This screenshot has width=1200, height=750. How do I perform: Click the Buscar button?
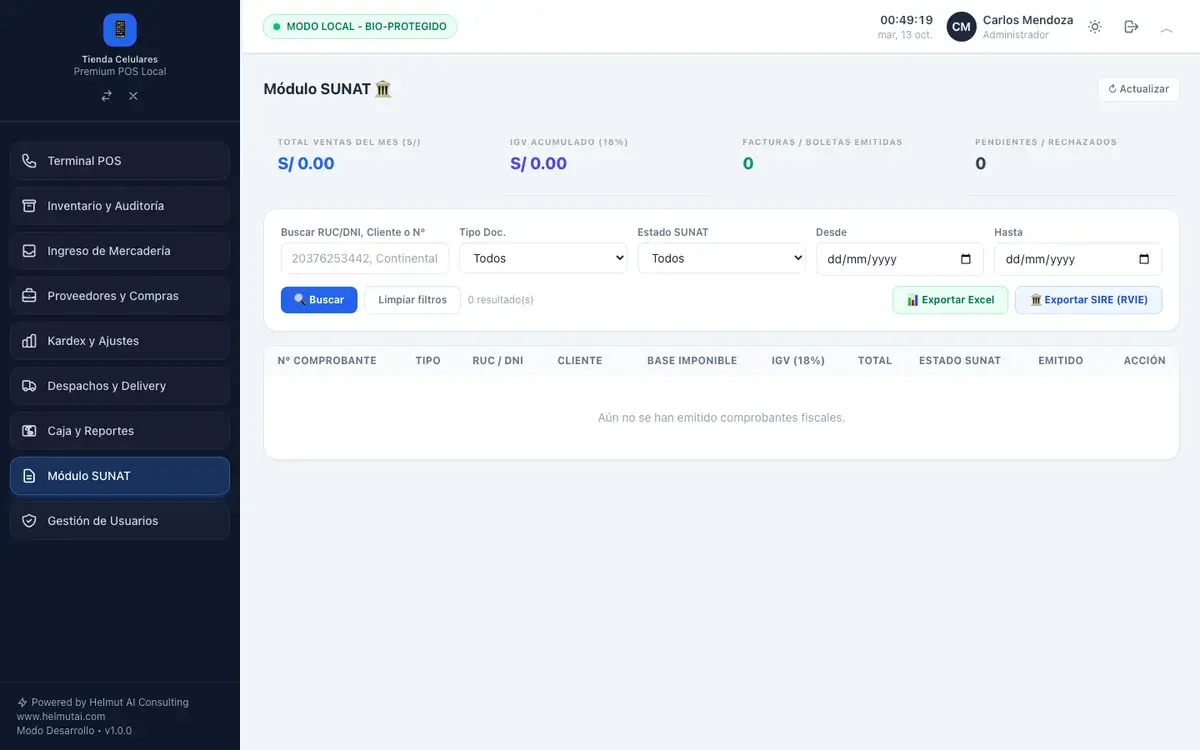319,300
